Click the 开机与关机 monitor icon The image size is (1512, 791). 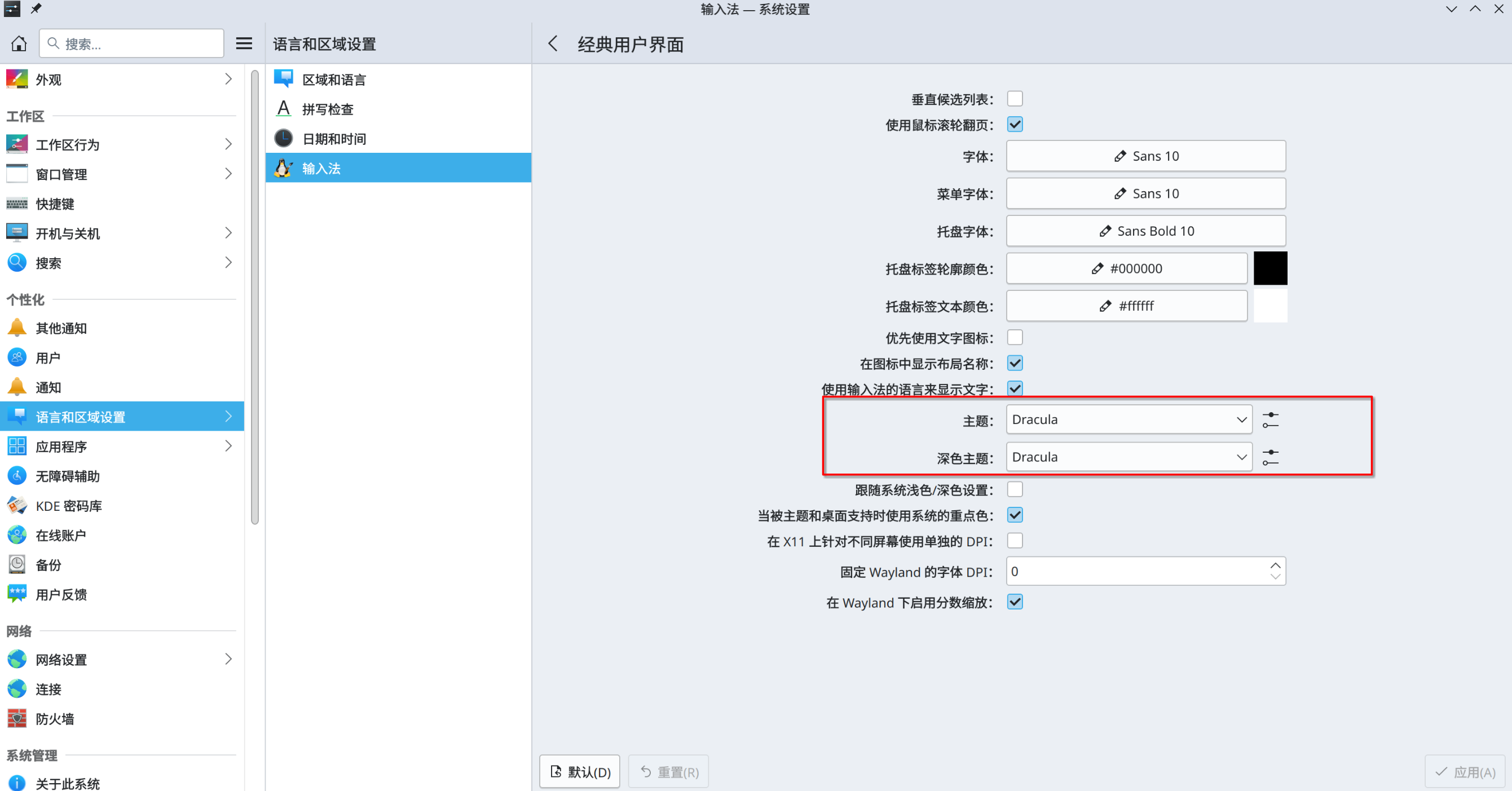17,233
